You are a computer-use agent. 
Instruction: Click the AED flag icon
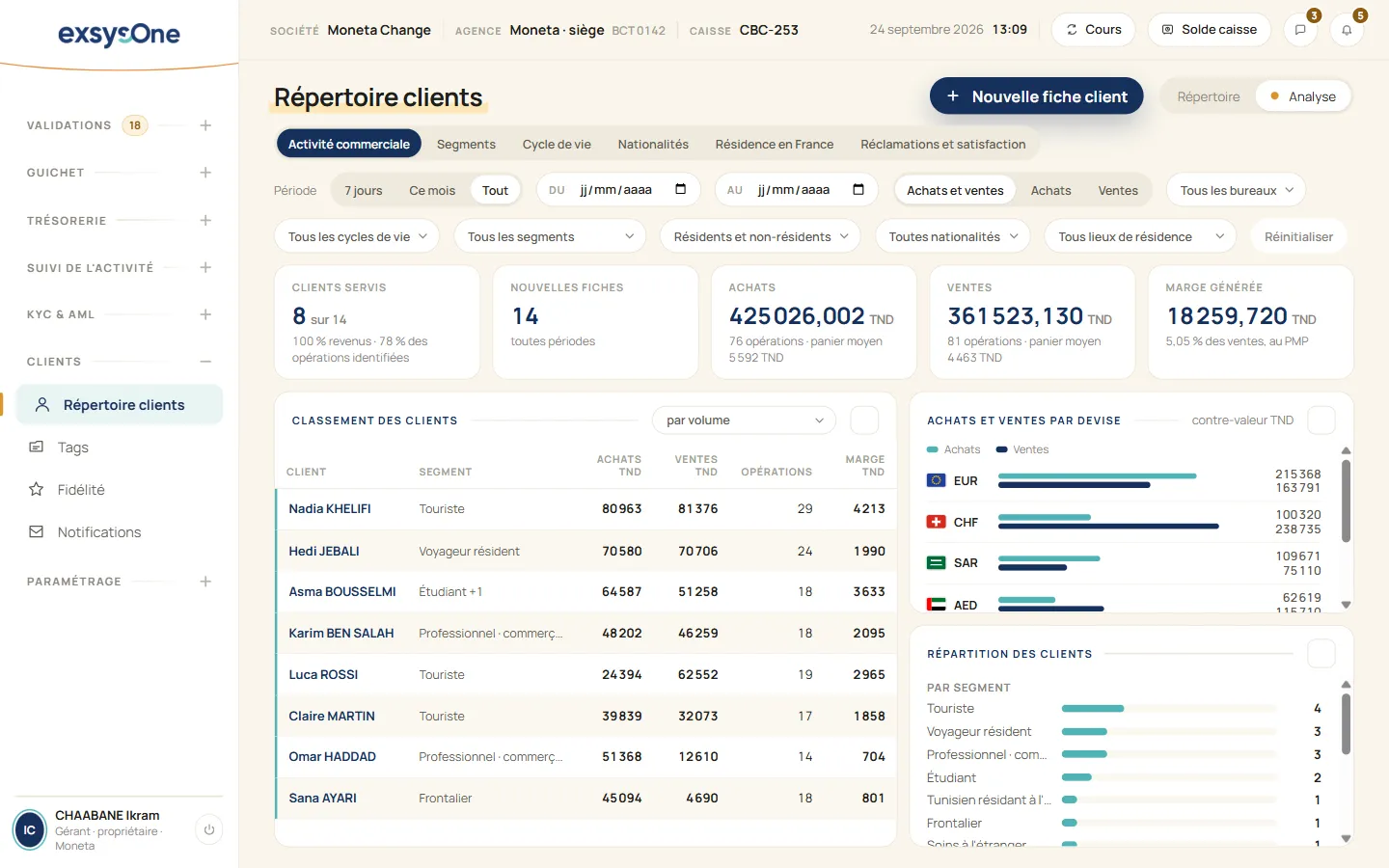pos(936,605)
